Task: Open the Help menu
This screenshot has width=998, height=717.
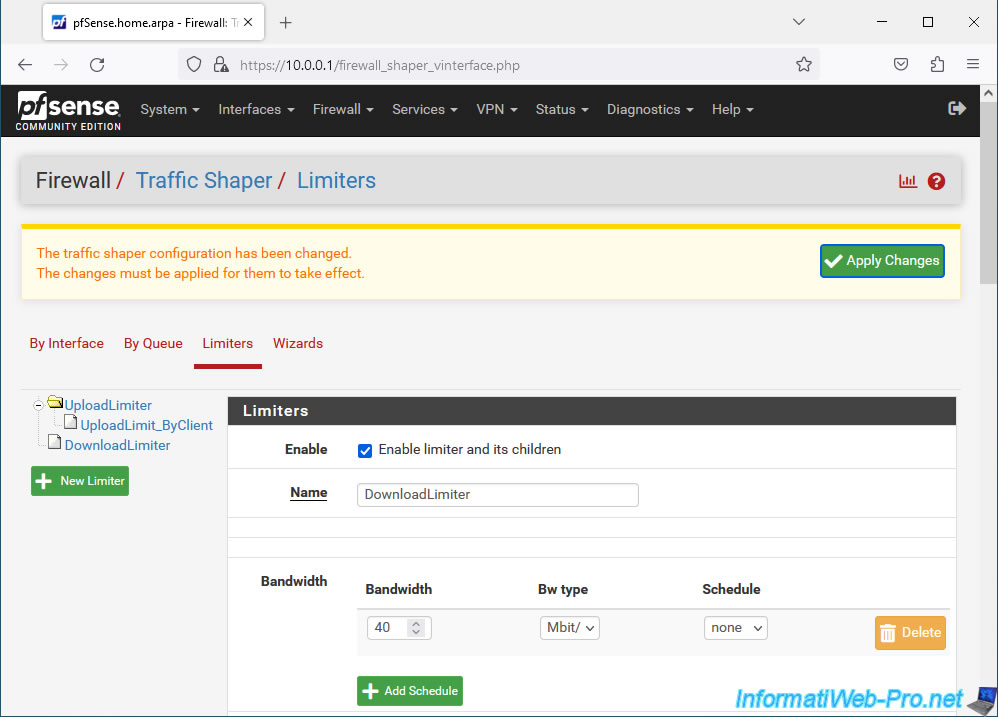Action: click(732, 109)
